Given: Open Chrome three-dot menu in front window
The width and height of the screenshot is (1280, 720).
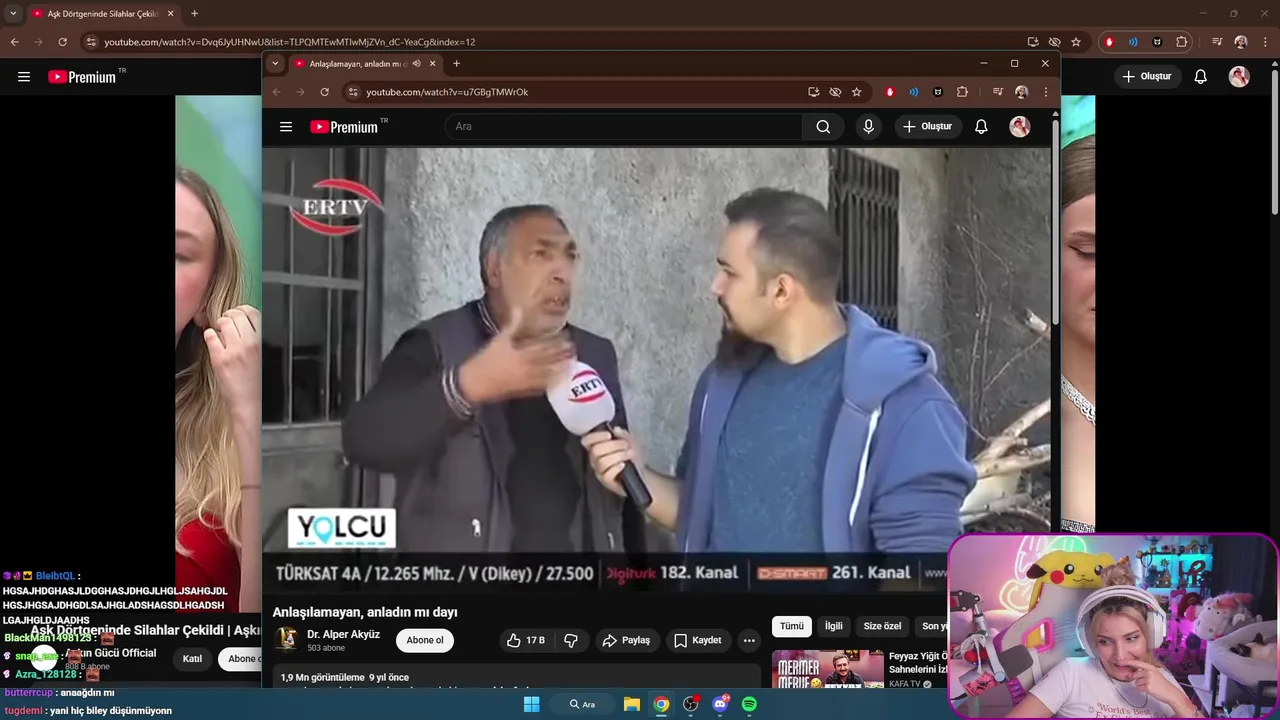Looking at the screenshot, I should pos(1046,92).
